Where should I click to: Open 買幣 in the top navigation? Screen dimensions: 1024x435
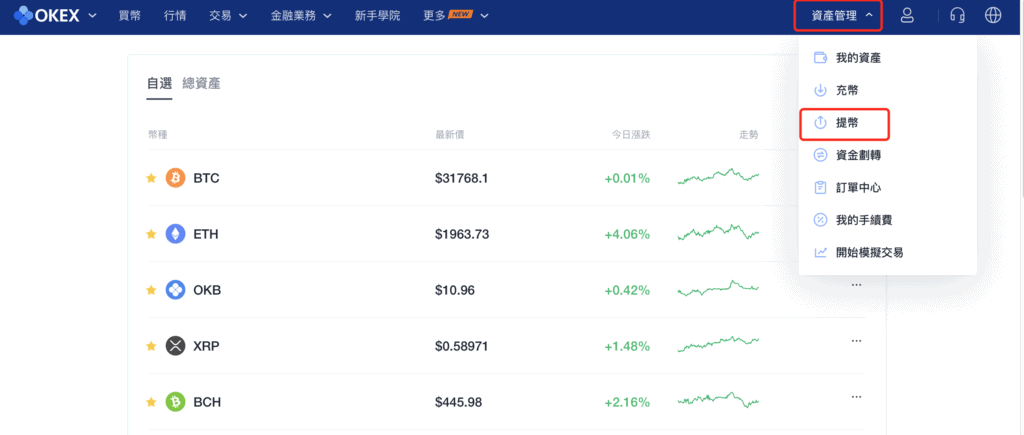[130, 16]
